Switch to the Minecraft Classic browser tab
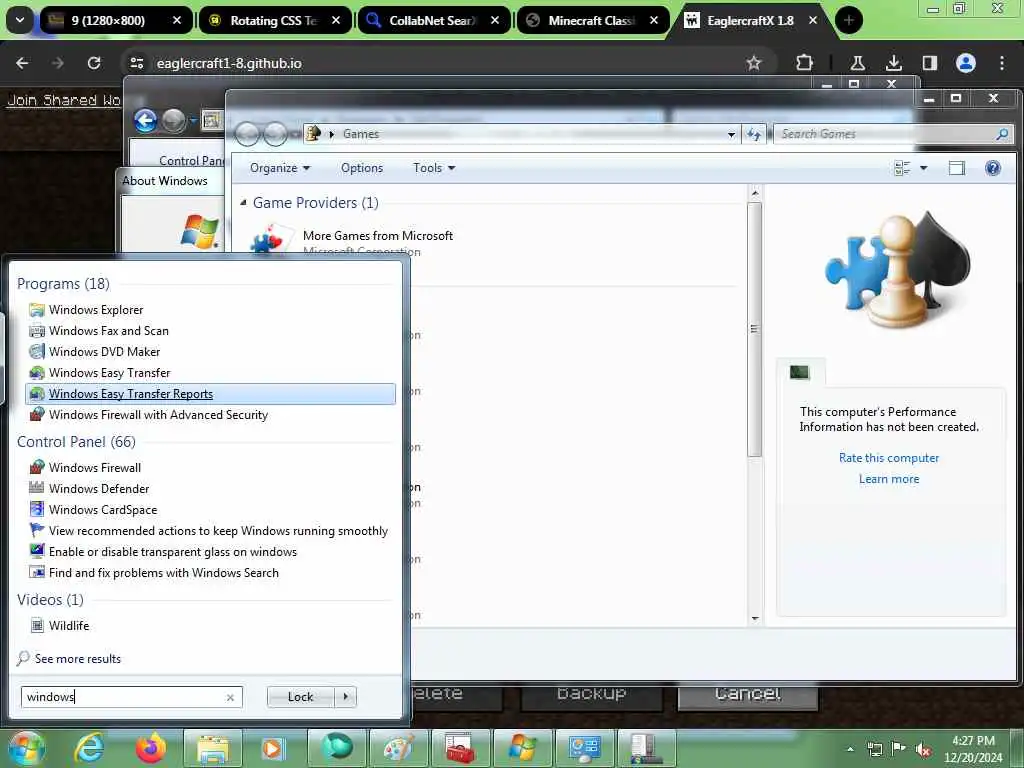The width and height of the screenshot is (1024, 768). (x=592, y=20)
